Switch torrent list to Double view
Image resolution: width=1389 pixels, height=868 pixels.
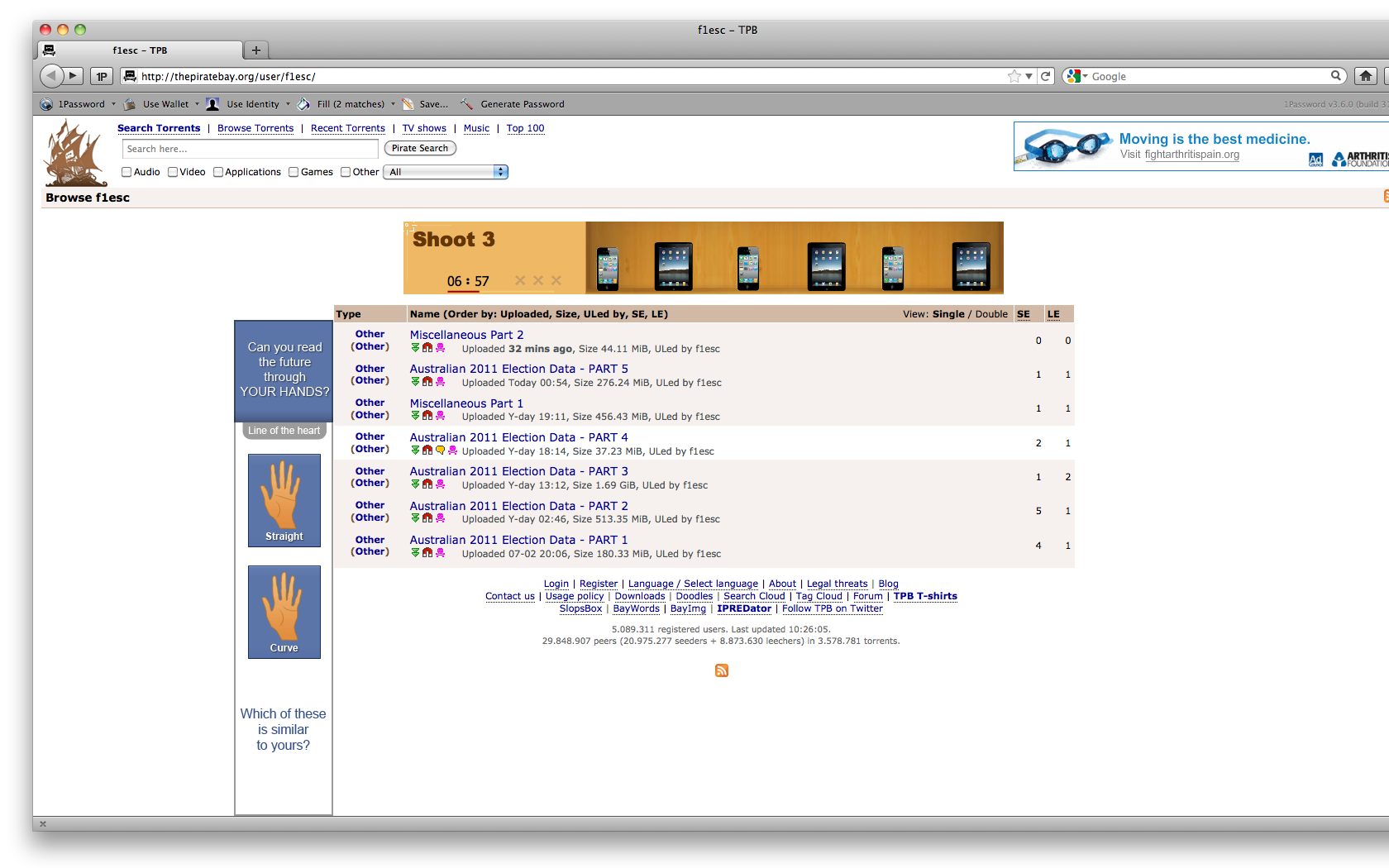click(x=991, y=314)
